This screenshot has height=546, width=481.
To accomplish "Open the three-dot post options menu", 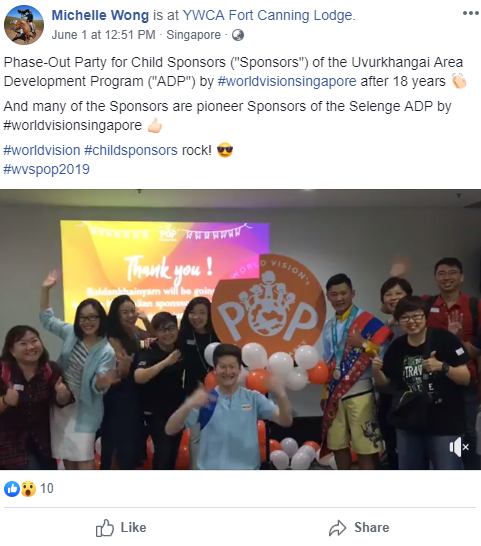I will (470, 13).
